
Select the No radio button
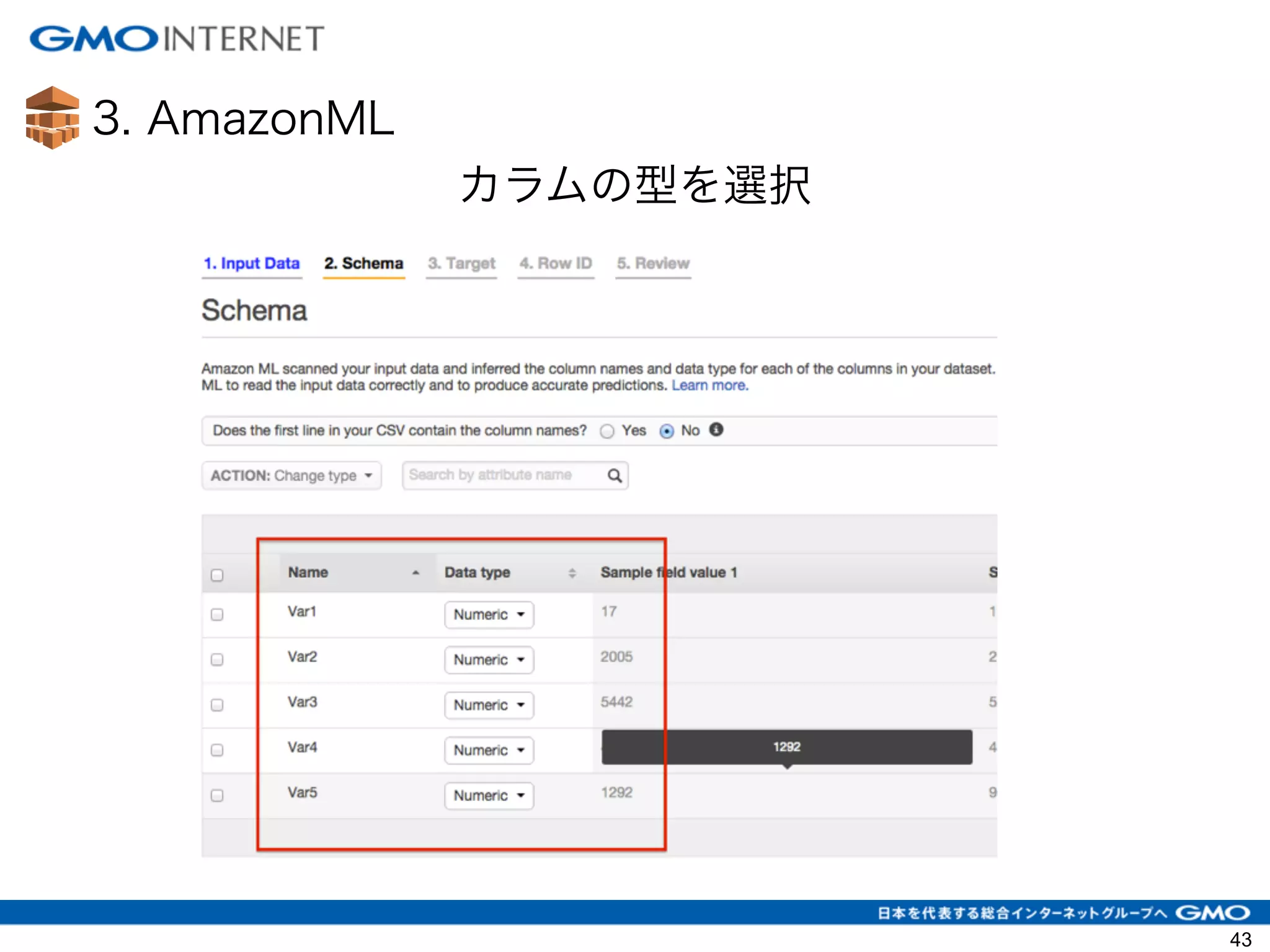pyautogui.click(x=667, y=431)
